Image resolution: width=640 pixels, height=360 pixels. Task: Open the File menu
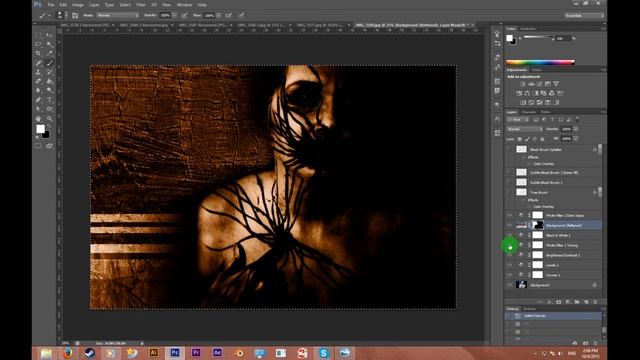pos(51,5)
